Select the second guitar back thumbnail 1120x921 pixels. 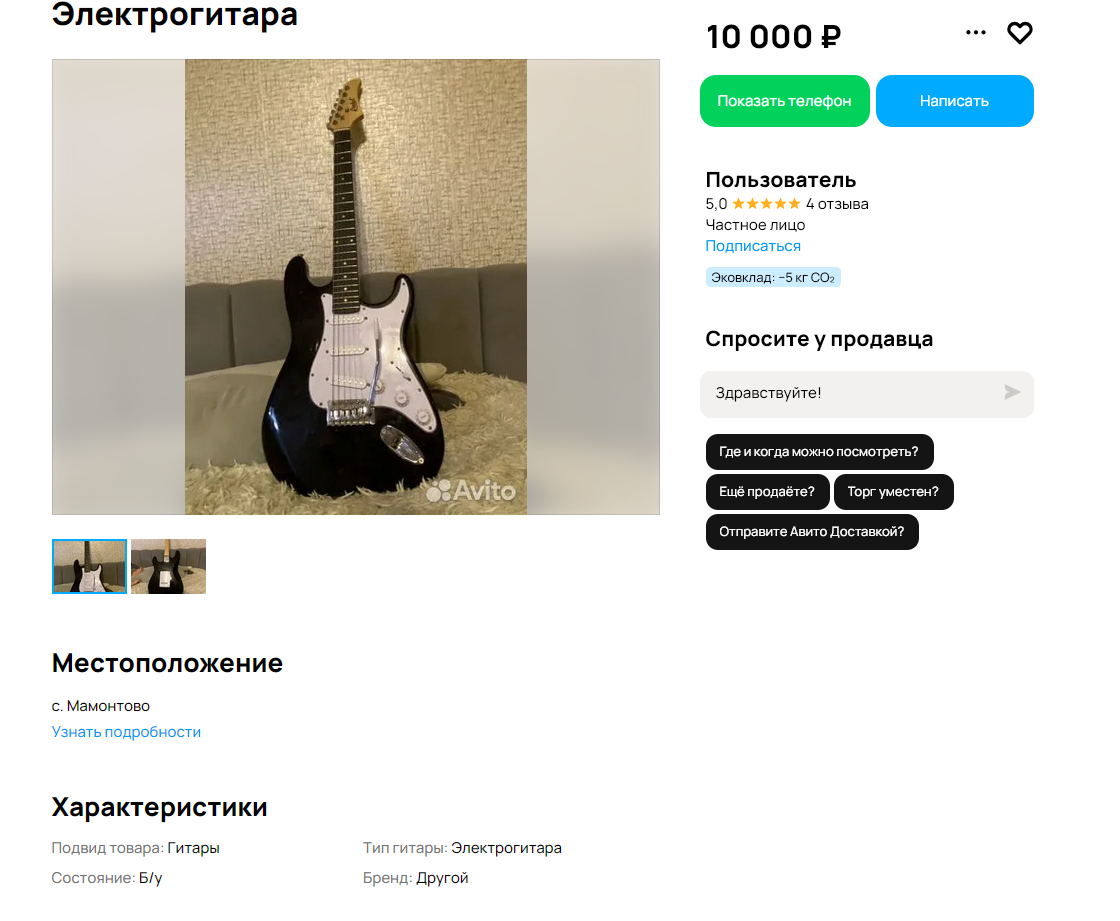(169, 567)
